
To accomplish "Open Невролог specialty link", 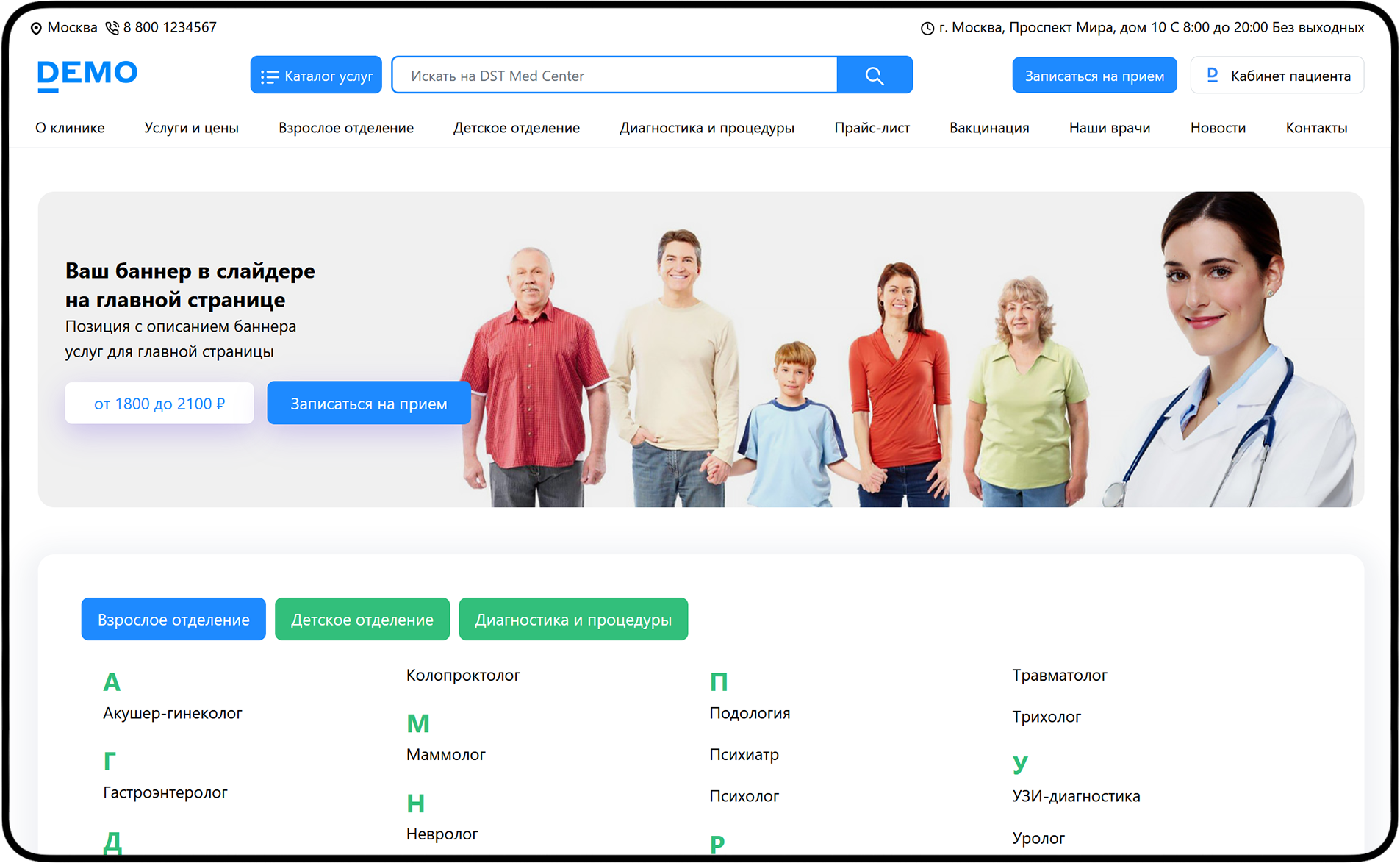I will click(x=442, y=834).
